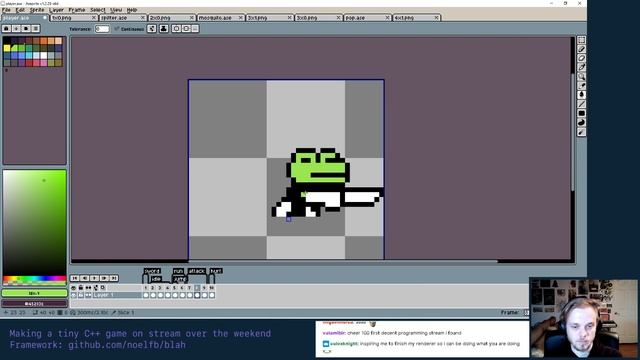Open the Layer menu
Screen dimensions: 640x360
coord(56,10)
